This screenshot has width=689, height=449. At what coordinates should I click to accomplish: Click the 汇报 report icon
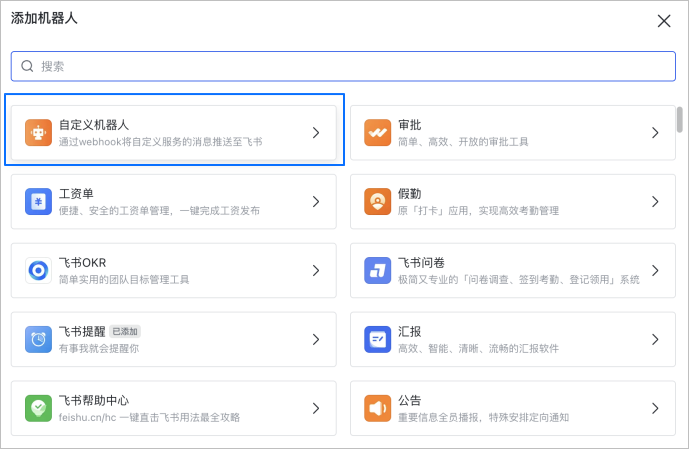(377, 340)
